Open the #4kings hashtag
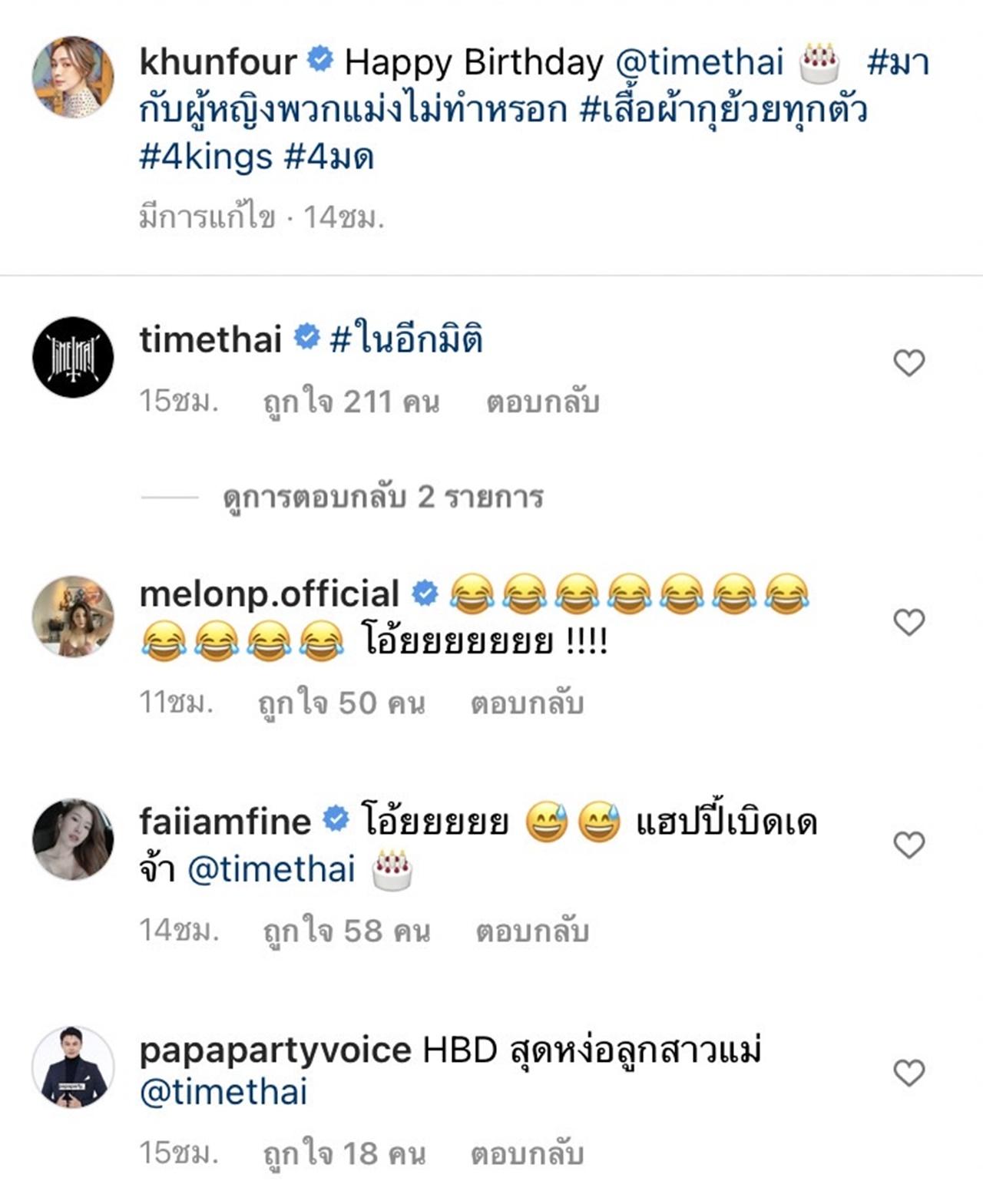Image resolution: width=983 pixels, height=1204 pixels. click(206, 157)
